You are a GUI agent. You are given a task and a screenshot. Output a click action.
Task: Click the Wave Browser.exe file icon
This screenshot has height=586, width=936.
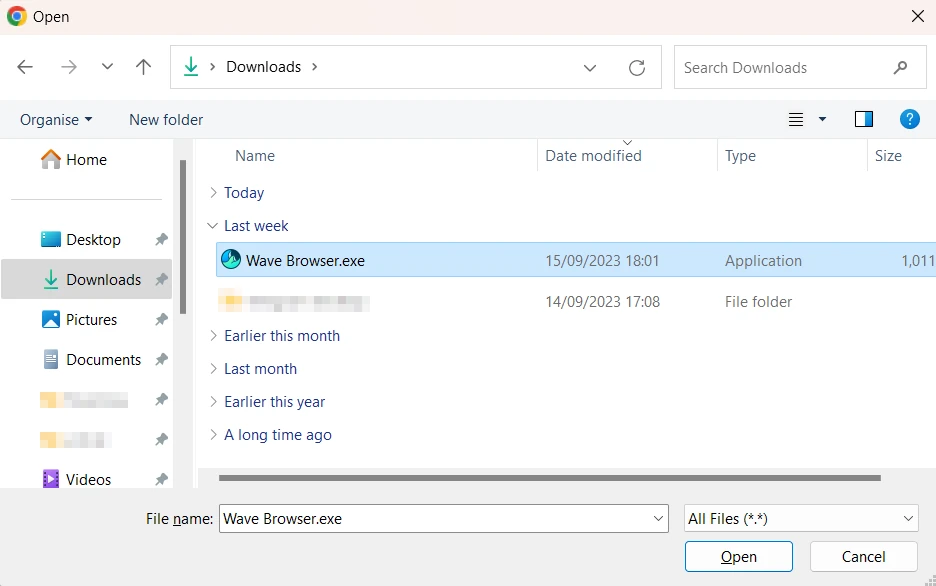231,260
